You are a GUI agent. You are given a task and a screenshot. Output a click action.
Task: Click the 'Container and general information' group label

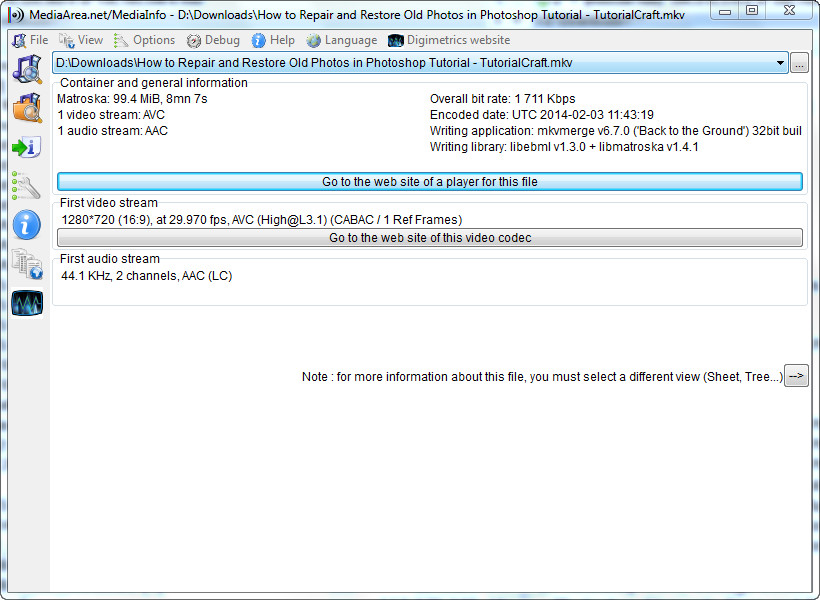pyautogui.click(x=154, y=83)
